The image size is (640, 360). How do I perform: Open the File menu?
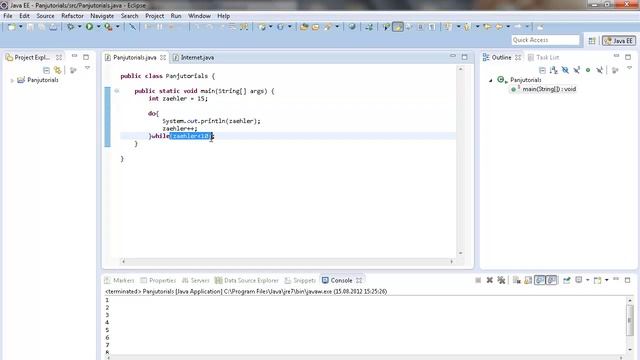[x=8, y=16]
